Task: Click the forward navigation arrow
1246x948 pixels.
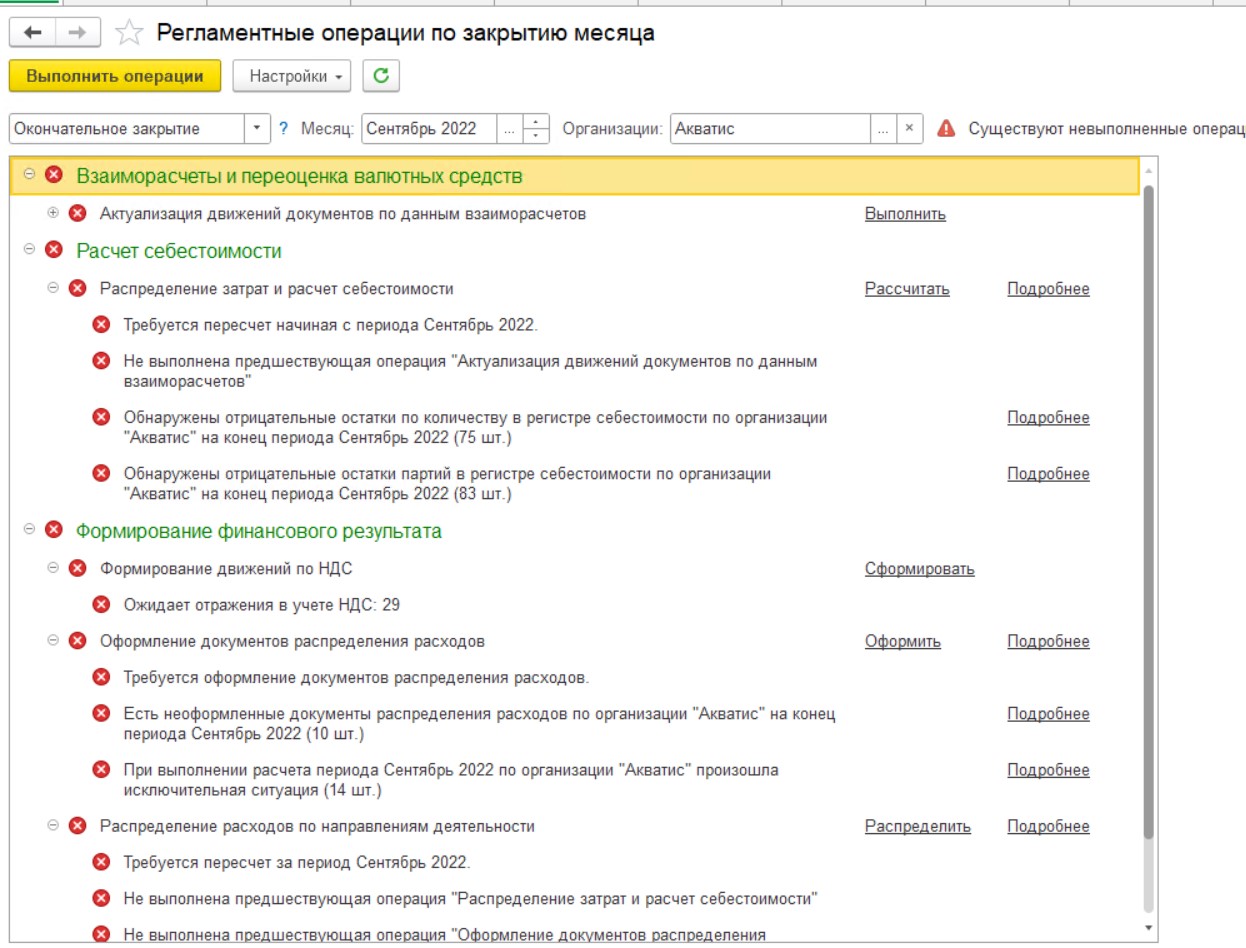Action: 77,33
